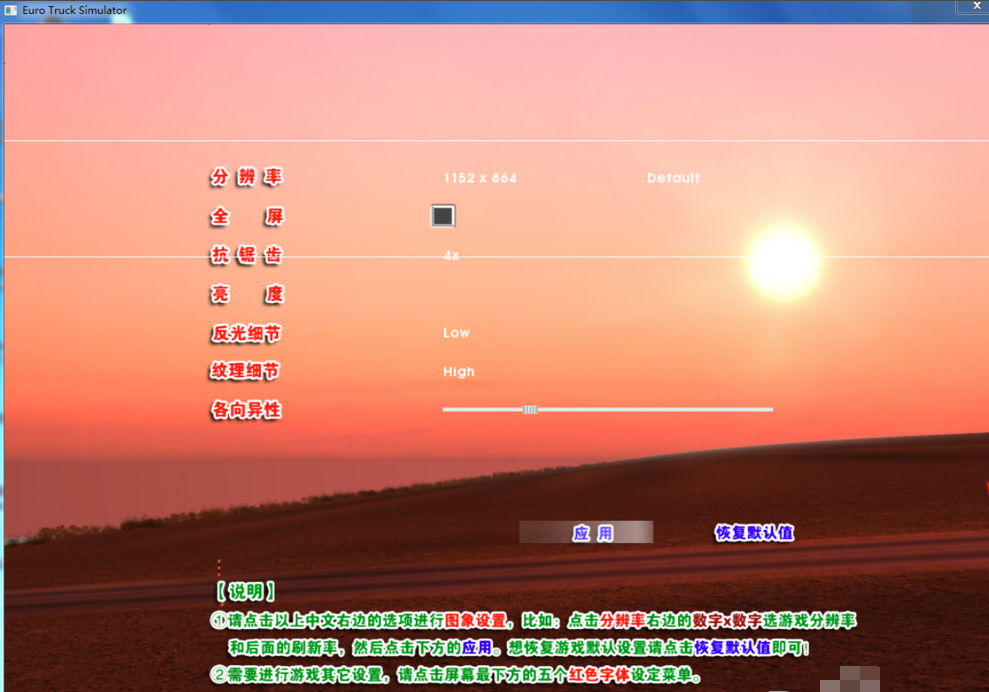Click the 应用 apply button
The width and height of the screenshot is (989, 692).
click(586, 532)
